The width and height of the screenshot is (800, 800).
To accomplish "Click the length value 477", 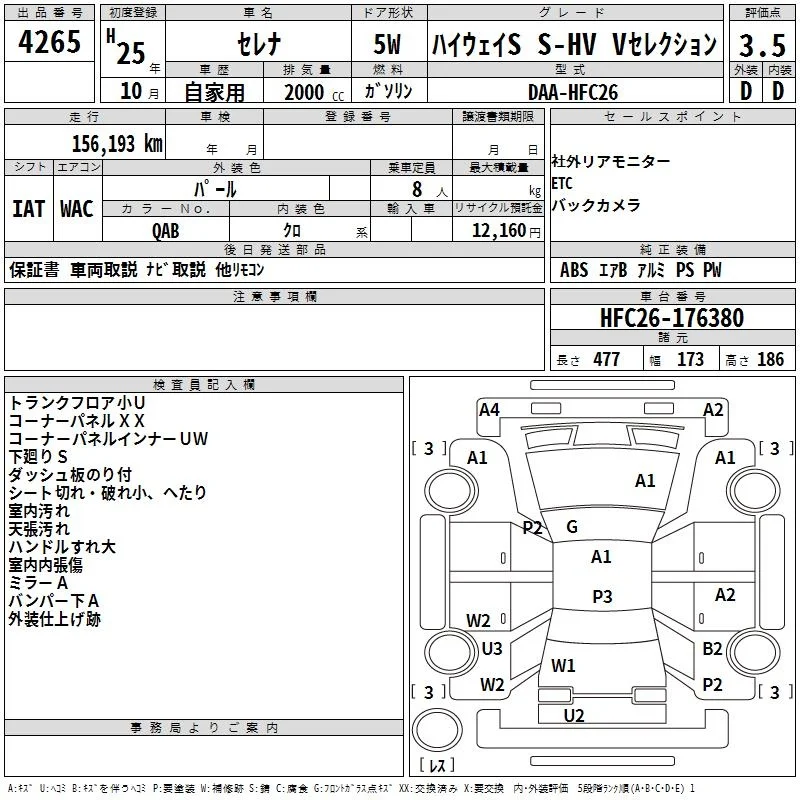I will coord(607,359).
